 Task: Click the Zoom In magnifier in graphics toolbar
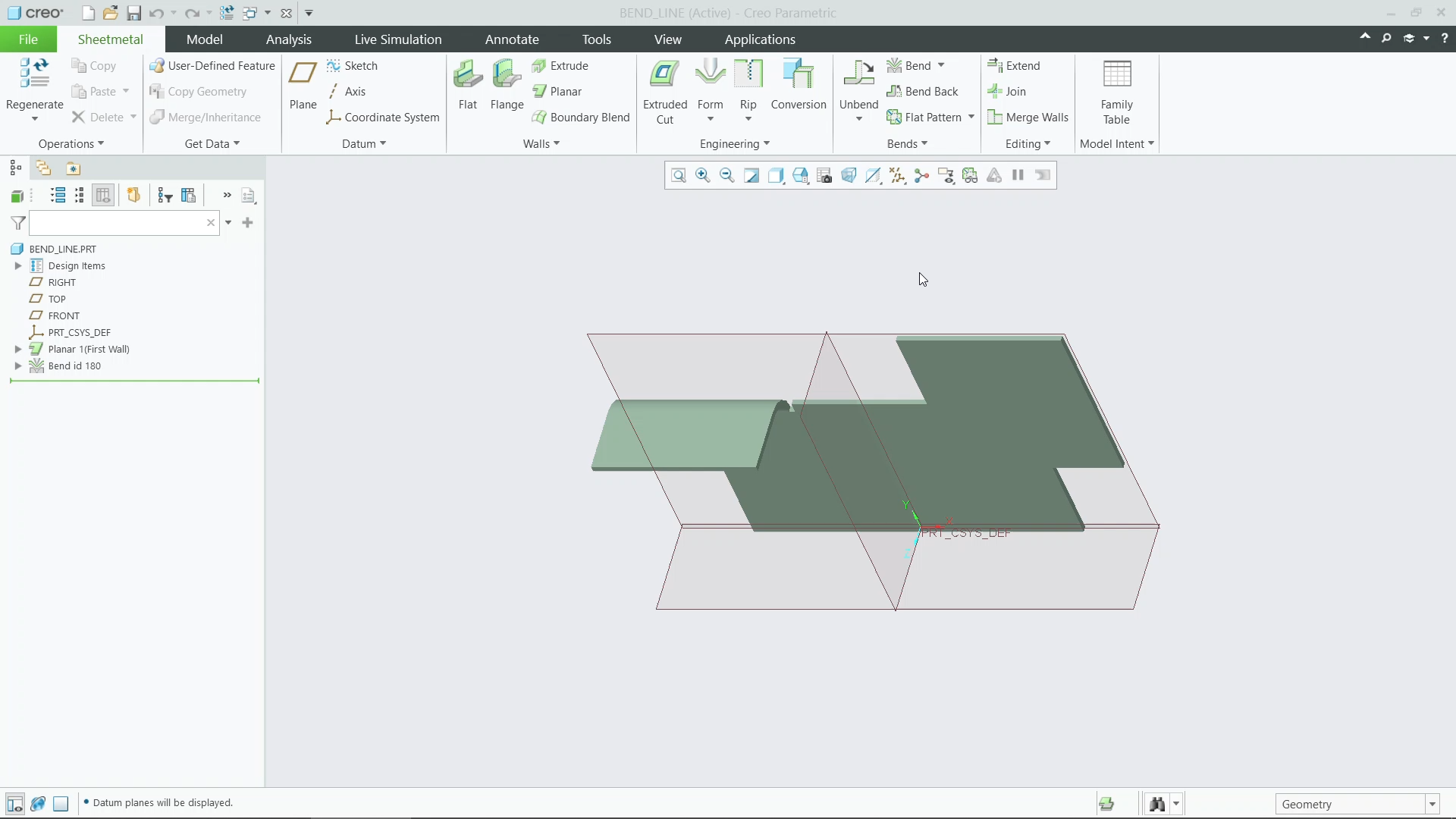click(703, 175)
